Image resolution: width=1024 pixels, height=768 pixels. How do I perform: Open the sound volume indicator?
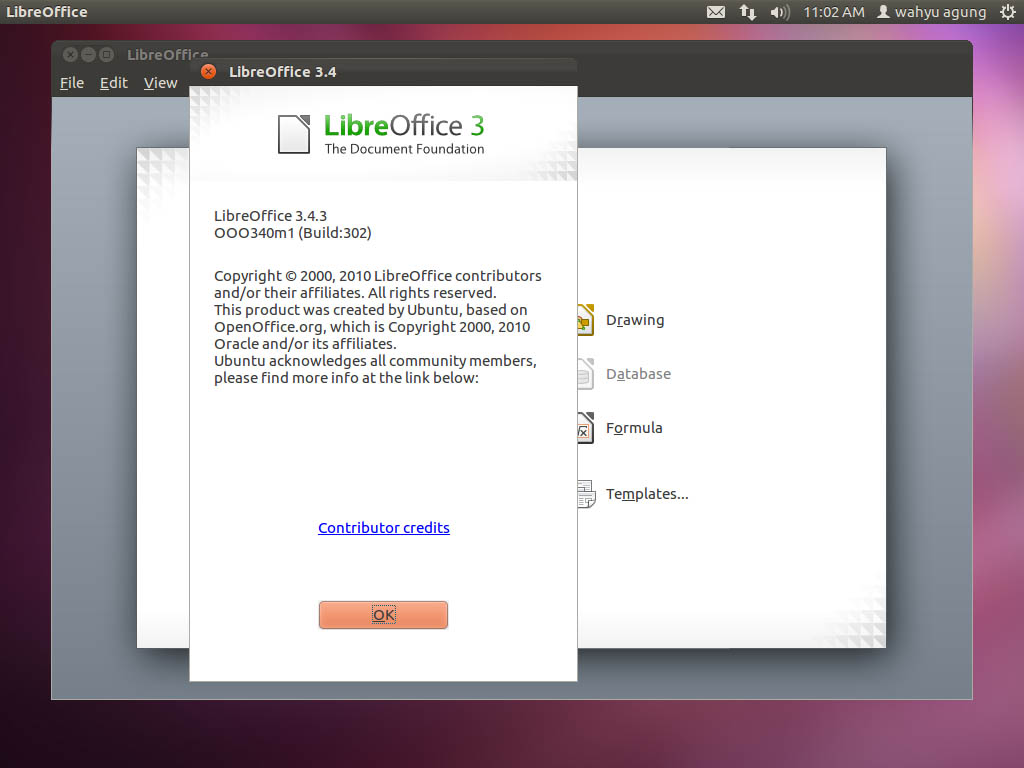(780, 12)
